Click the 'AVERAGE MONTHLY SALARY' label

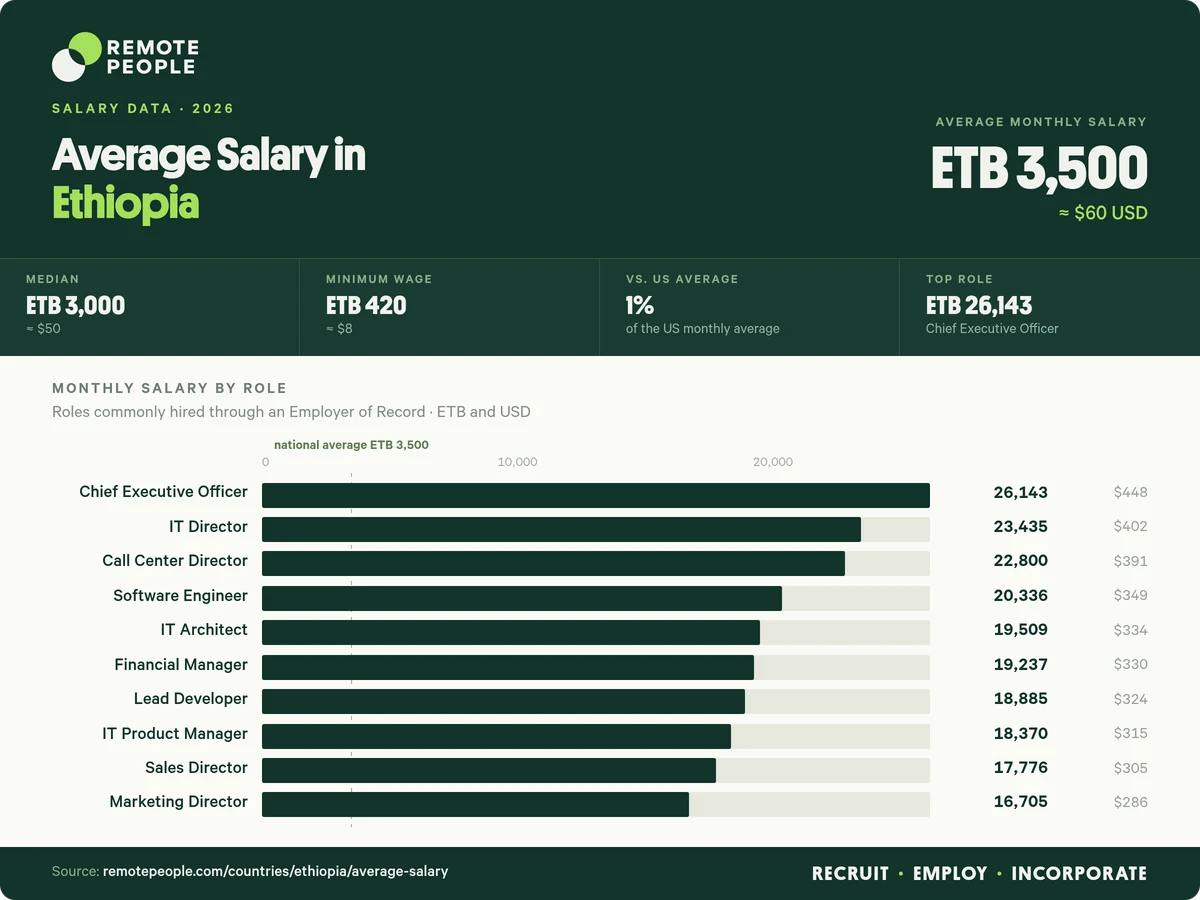pyautogui.click(x=1041, y=122)
